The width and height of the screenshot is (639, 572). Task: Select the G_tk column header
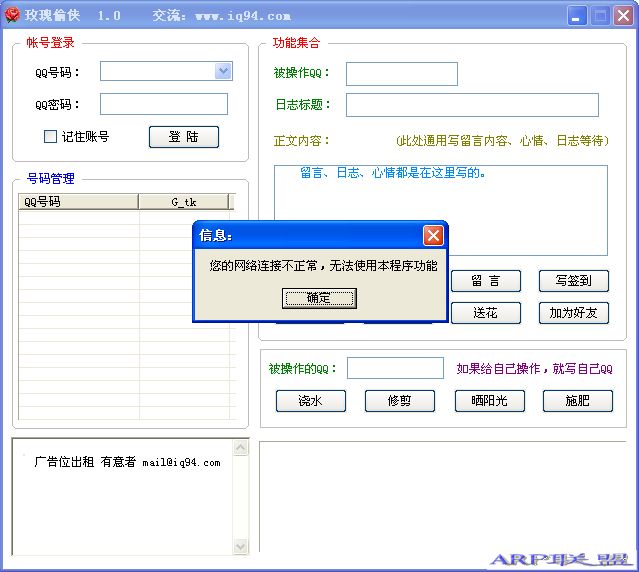pos(183,202)
